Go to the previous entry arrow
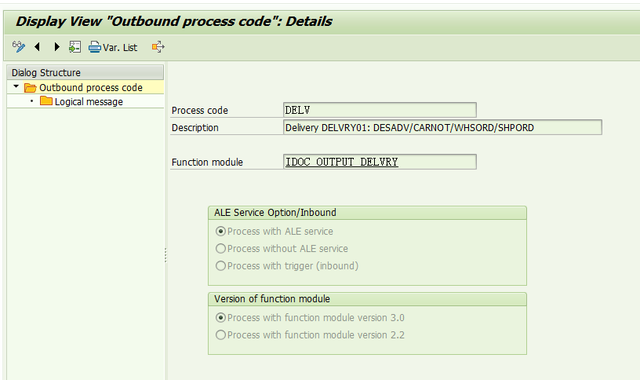 38,47
